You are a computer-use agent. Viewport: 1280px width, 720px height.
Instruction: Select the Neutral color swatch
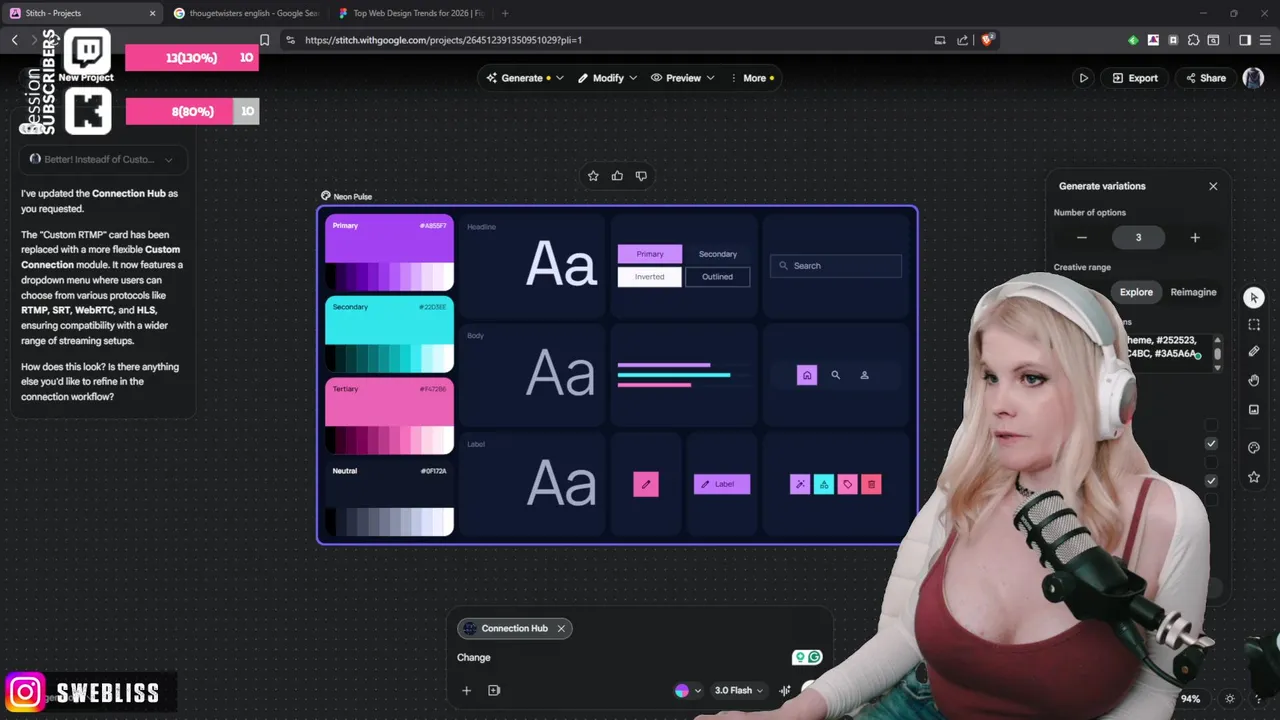click(x=389, y=498)
